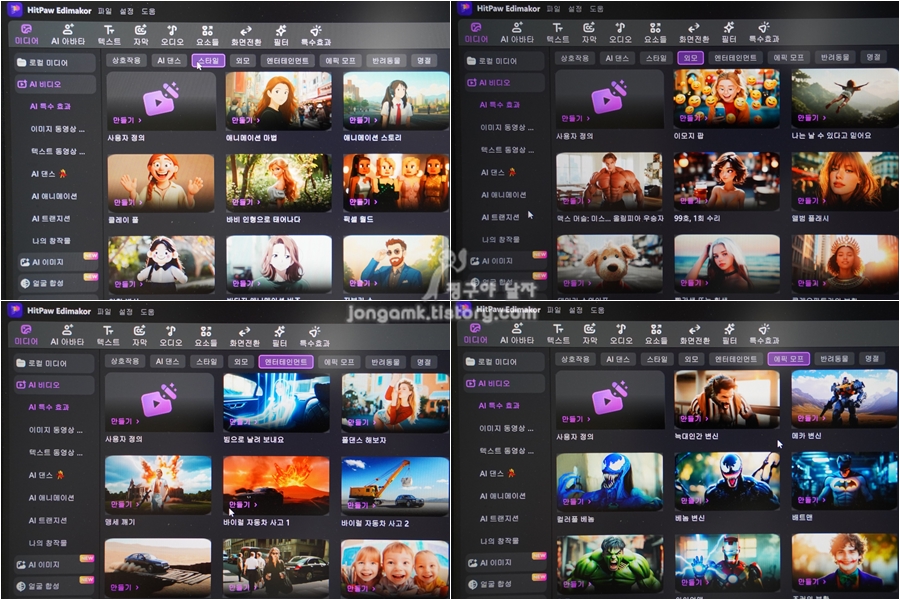This screenshot has width=900, height=600.
Task: Click AI 아바타 icon in the 에픽 모프 view
Action: coord(517,334)
